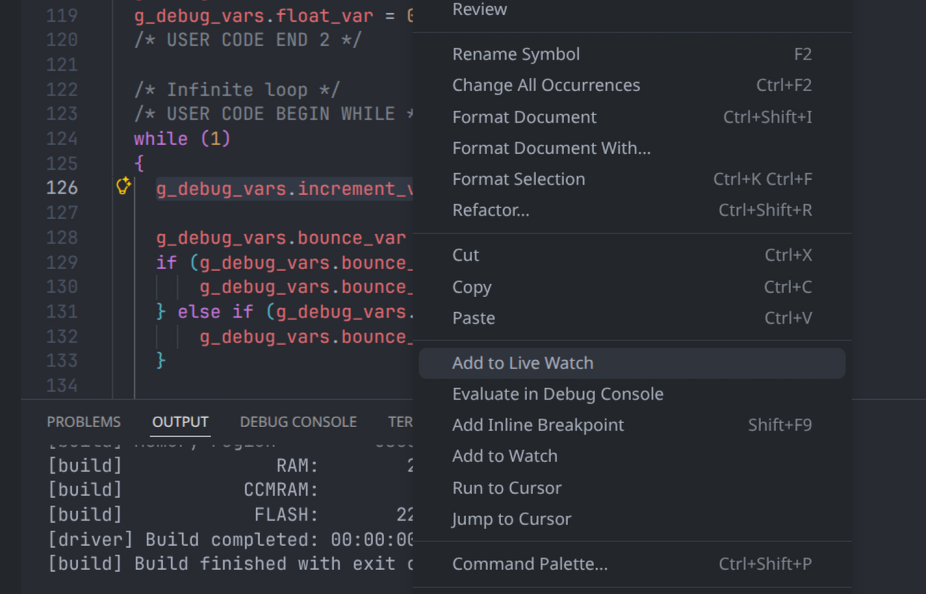Click the 'USER CODE BEGIN WHILE' comment
Screen dimensions: 926x594
click(273, 114)
